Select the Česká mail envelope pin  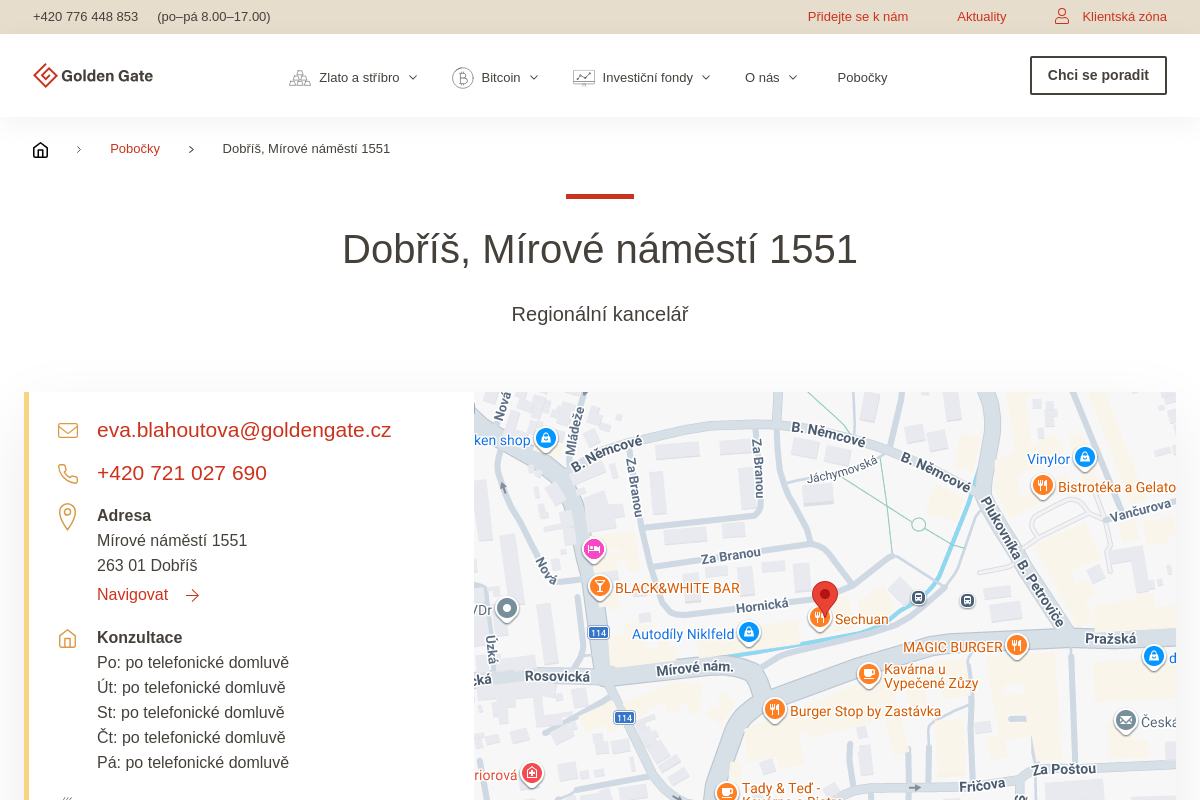click(1126, 720)
